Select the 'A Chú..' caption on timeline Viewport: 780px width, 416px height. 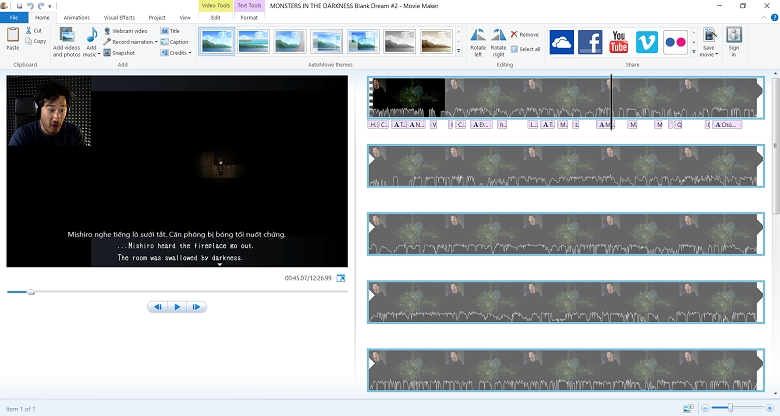(x=727, y=125)
